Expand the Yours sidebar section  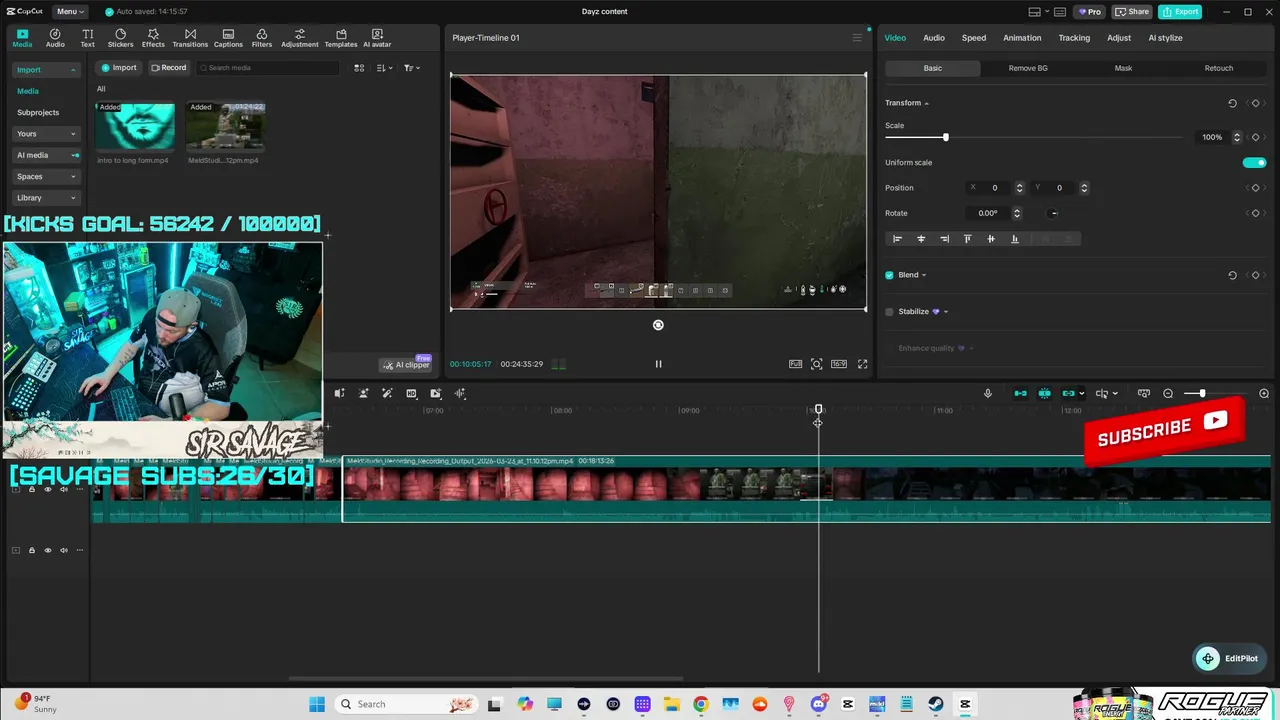tap(46, 134)
